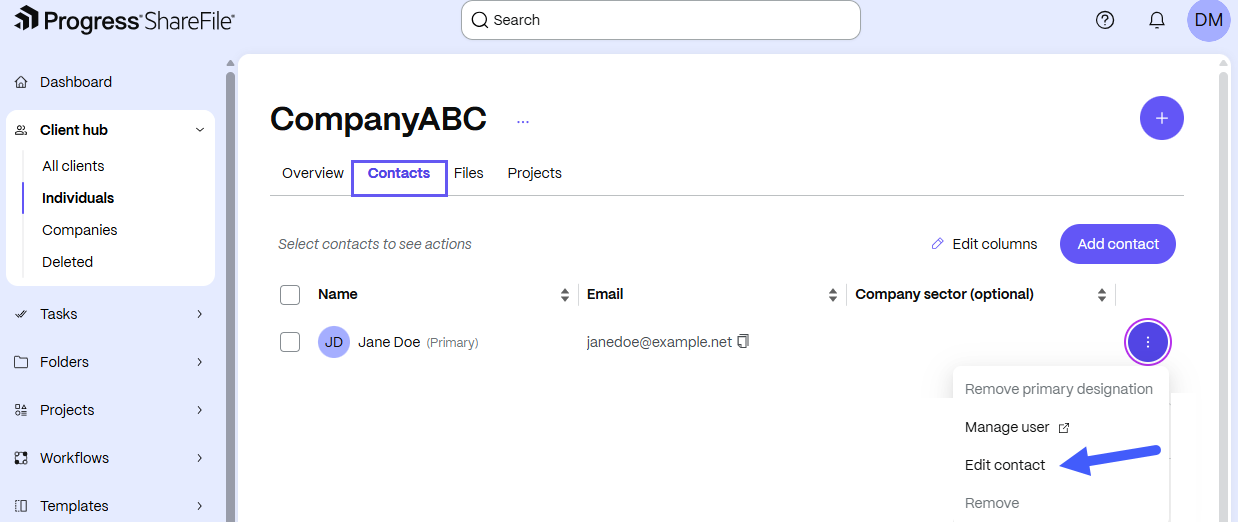Open the Projects tab of CompanyABC
Image resolution: width=1238 pixels, height=522 pixels.
coord(535,173)
